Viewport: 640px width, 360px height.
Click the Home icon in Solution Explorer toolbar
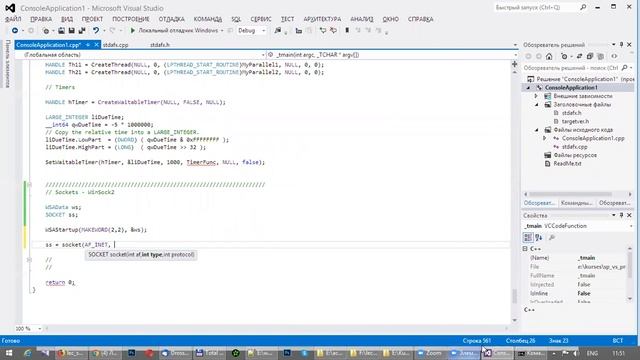(549, 56)
